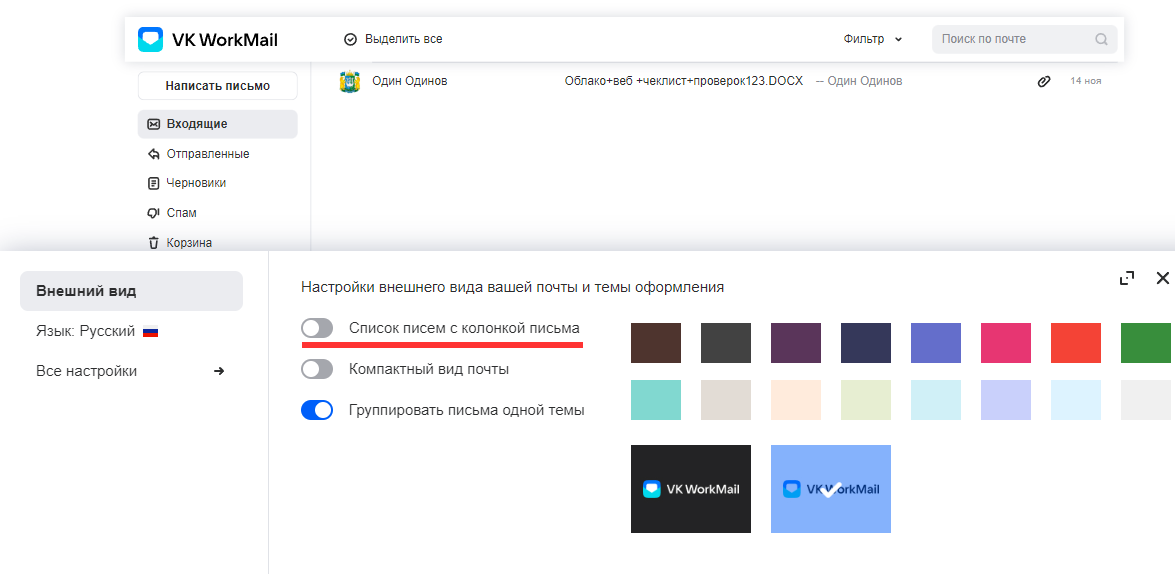Click the search magnifier icon
Viewport: 1175px width, 574px height.
(1101, 40)
